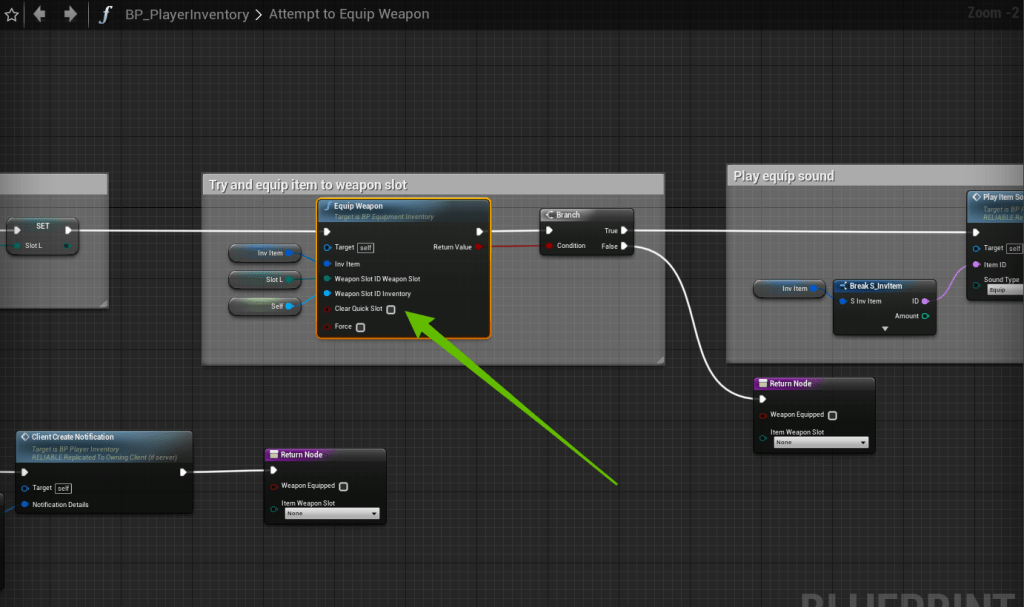Navigate back with the left arrow
Screen dimensions: 1024x607
[x=41, y=15]
